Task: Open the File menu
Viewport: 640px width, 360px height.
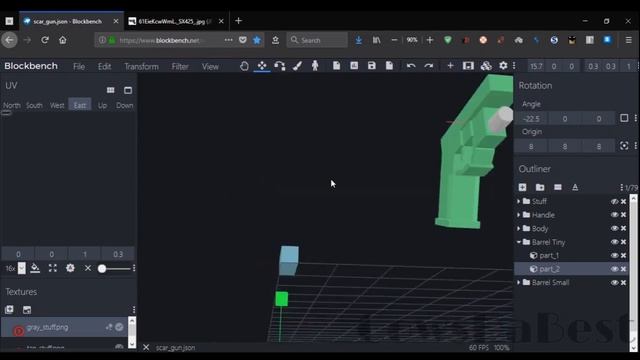Action: pos(79,67)
